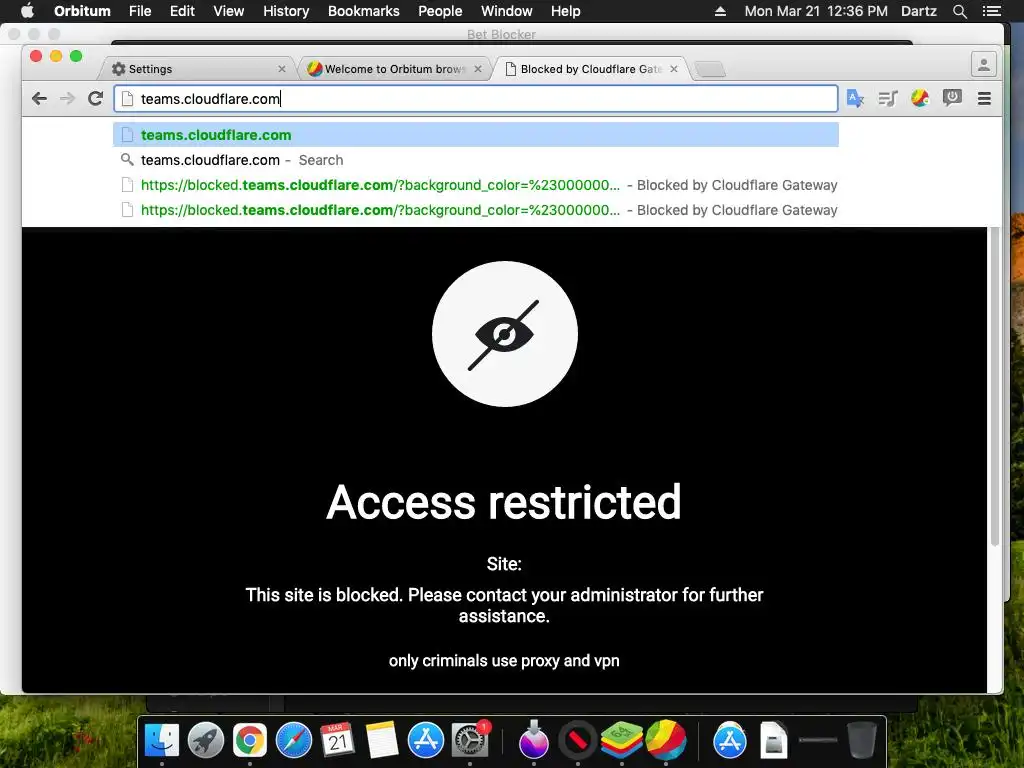The width and height of the screenshot is (1024, 768).
Task: Click the eject icon in menu bar
Action: click(x=720, y=11)
